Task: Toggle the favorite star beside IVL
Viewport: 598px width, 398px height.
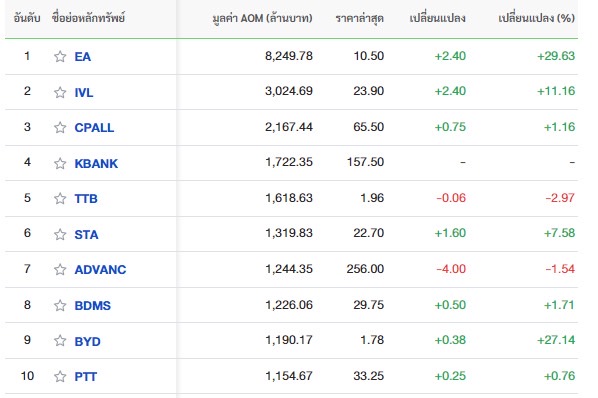Action: 60,92
